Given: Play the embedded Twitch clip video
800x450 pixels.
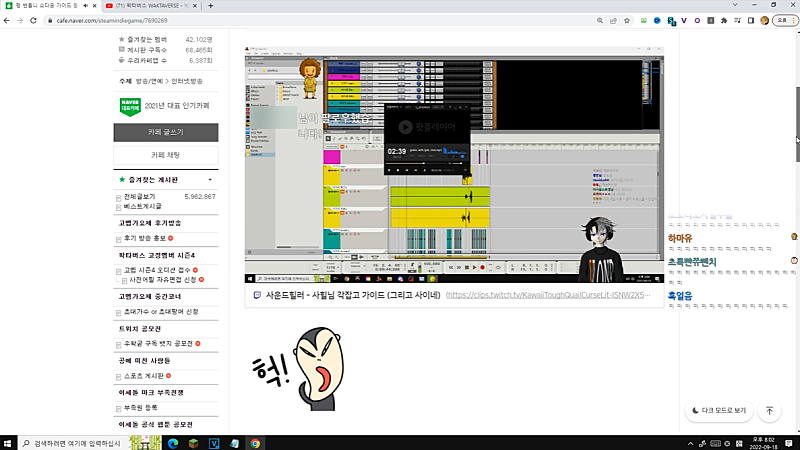Looking at the screenshot, I should (x=454, y=165).
